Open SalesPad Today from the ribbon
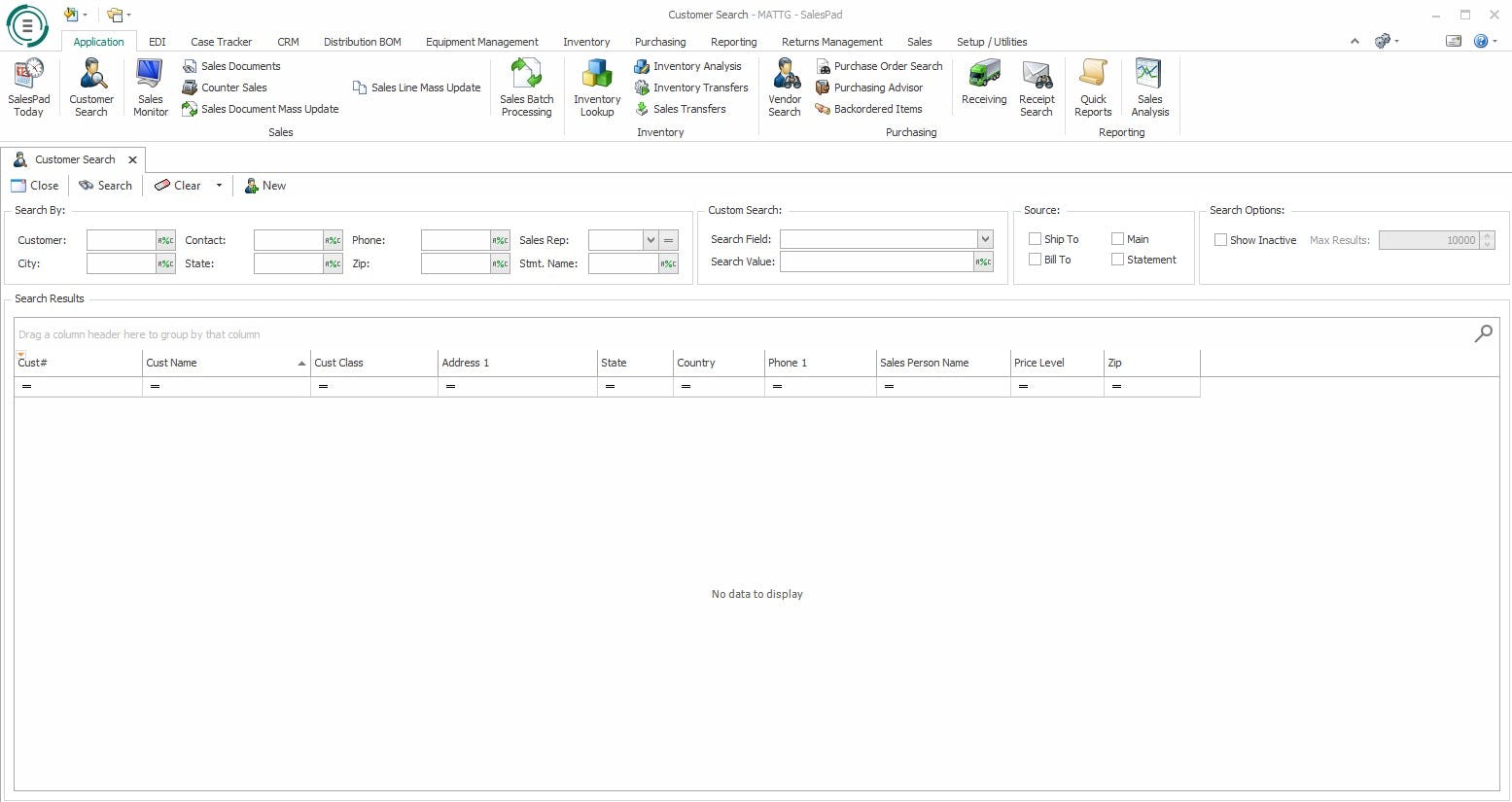The height and width of the screenshot is (802, 1512). coord(29,87)
